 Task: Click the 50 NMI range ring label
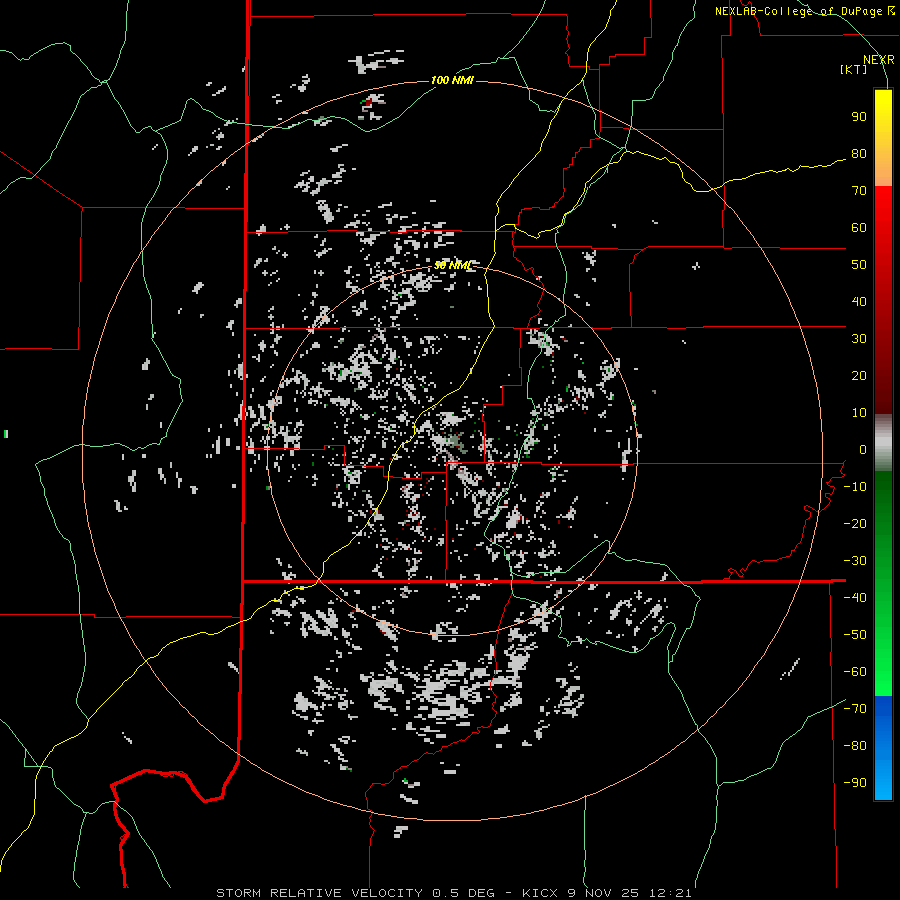(x=452, y=265)
